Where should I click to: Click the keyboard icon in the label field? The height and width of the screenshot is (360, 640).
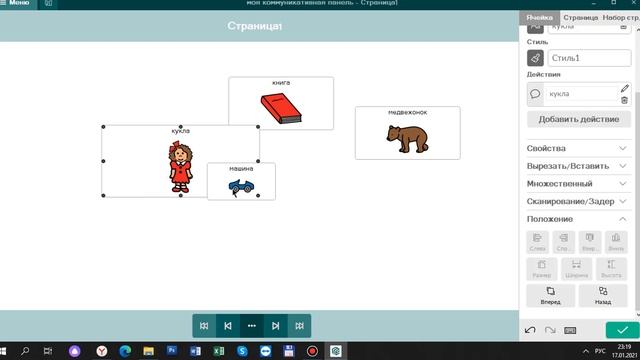(x=623, y=27)
